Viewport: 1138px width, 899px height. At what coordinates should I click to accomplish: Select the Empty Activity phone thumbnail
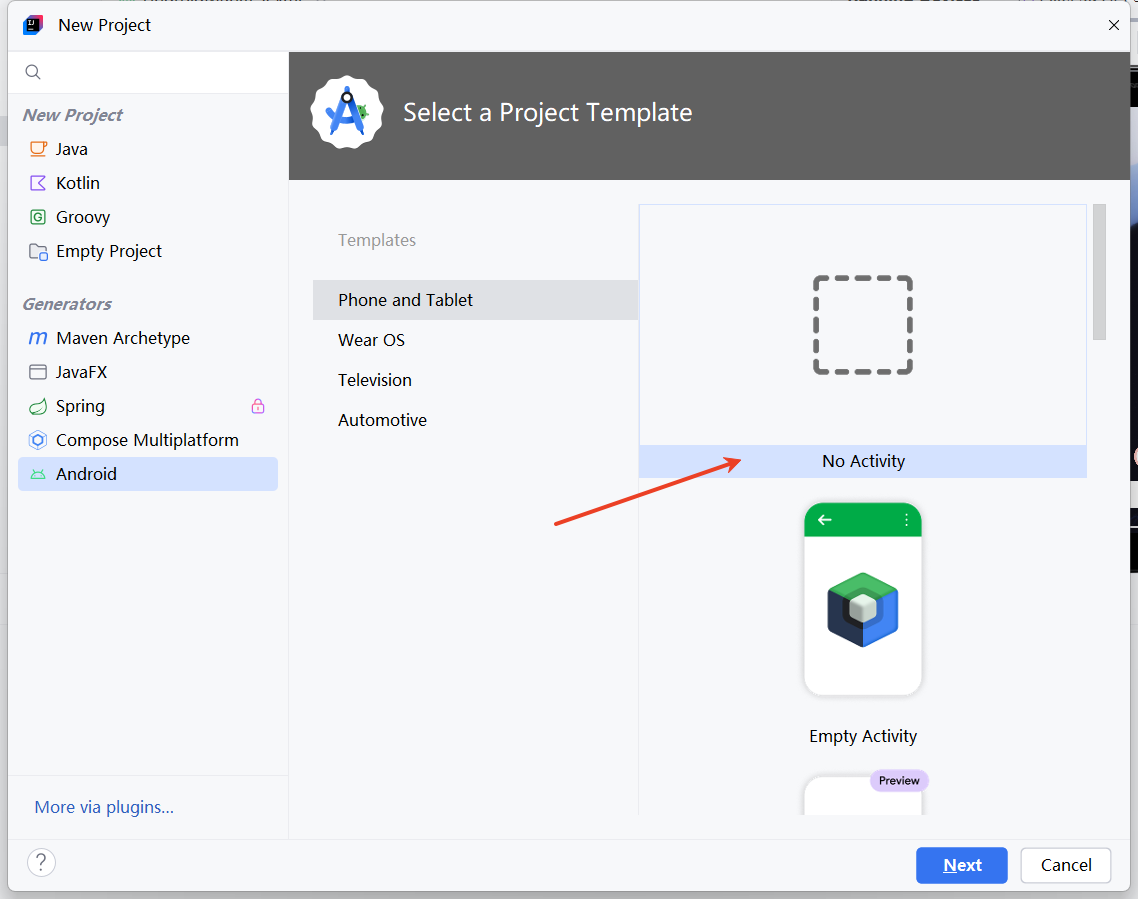tap(863, 599)
